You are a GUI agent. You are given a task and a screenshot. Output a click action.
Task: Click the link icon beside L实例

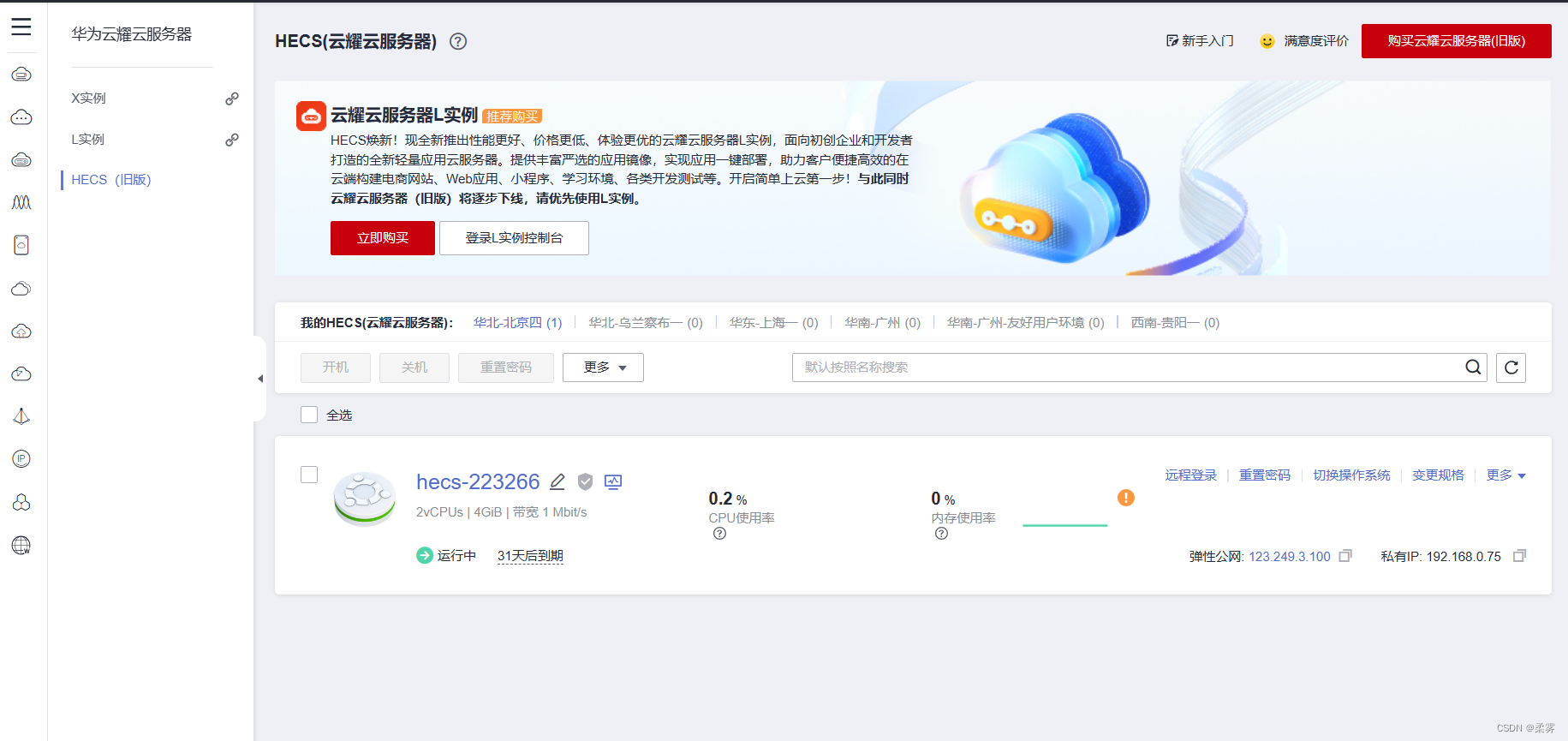click(232, 140)
